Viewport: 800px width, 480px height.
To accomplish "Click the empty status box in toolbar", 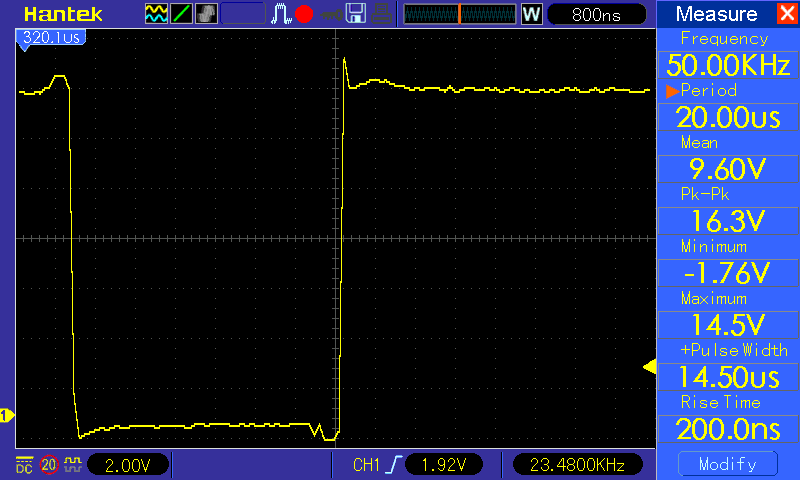I will [243, 14].
